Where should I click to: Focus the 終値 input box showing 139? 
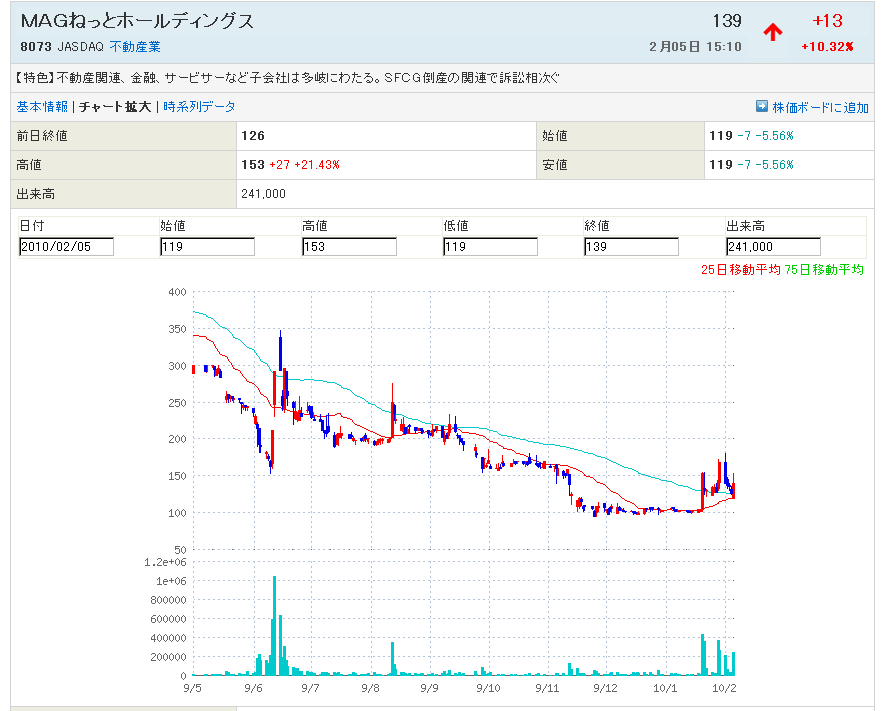[631, 247]
